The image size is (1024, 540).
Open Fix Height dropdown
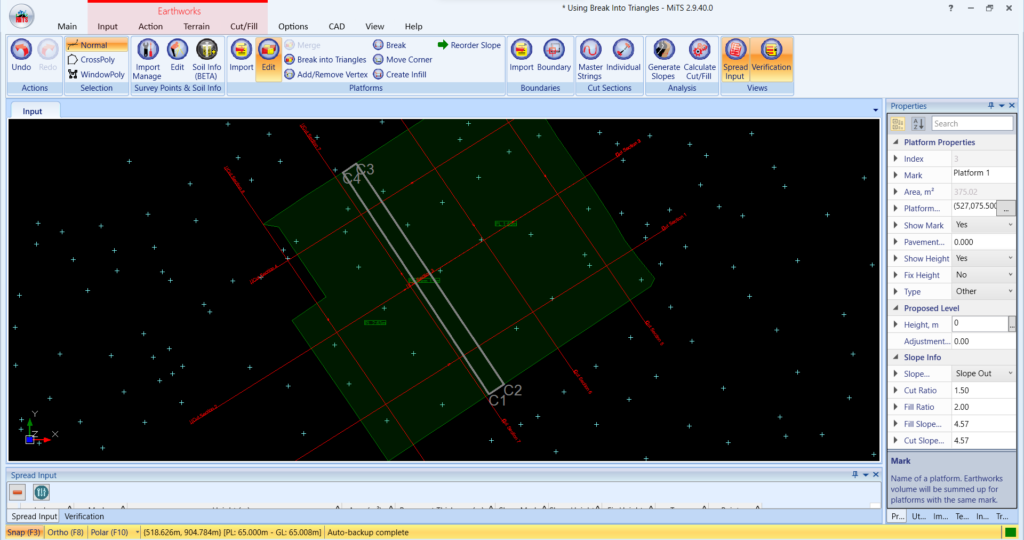point(1010,275)
